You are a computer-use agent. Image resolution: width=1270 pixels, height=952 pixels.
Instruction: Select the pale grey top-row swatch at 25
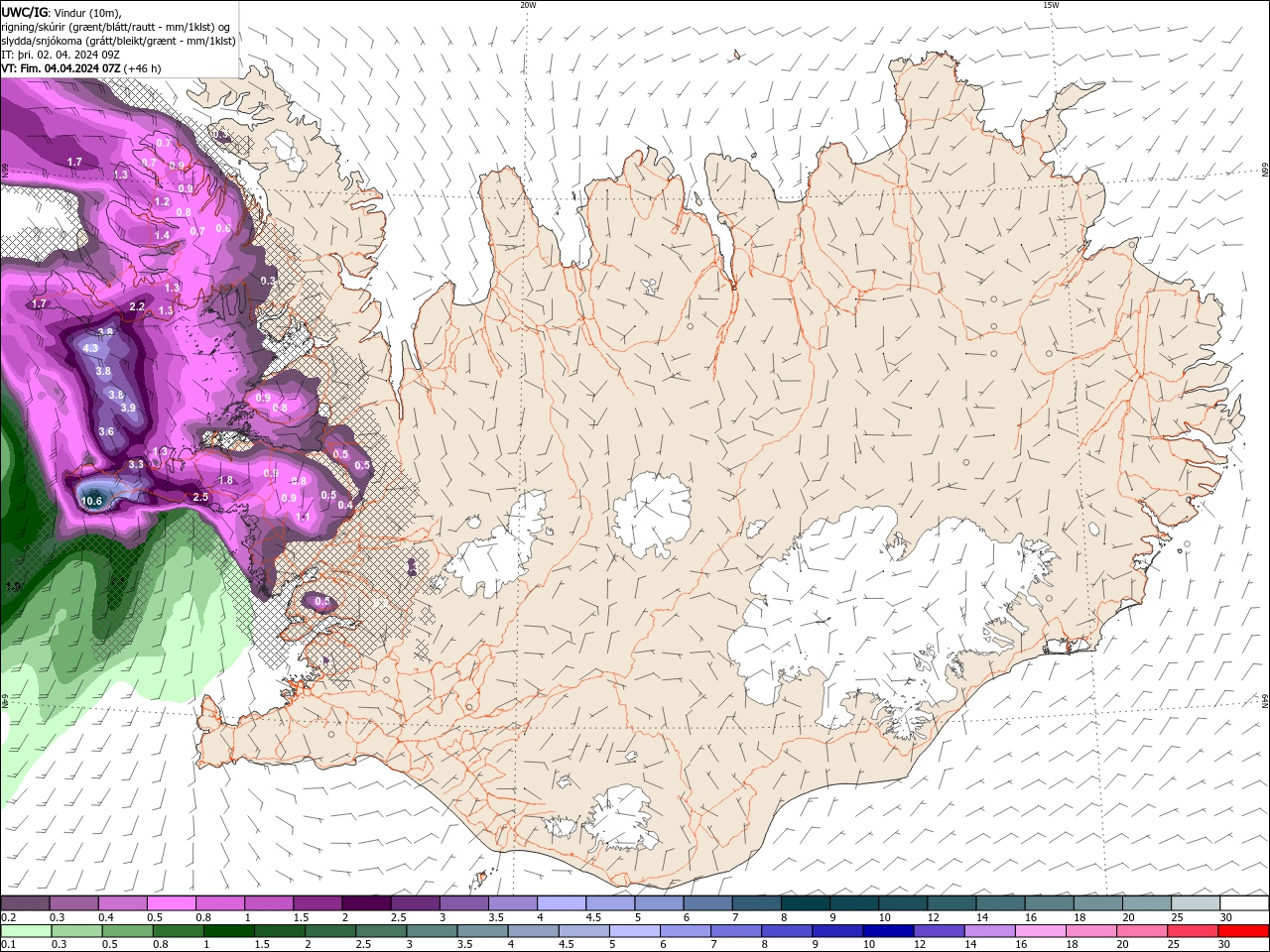[1196, 903]
